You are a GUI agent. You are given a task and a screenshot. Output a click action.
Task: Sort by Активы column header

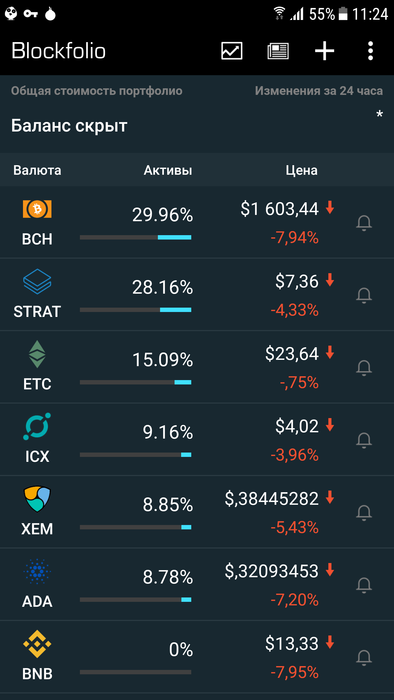168,170
